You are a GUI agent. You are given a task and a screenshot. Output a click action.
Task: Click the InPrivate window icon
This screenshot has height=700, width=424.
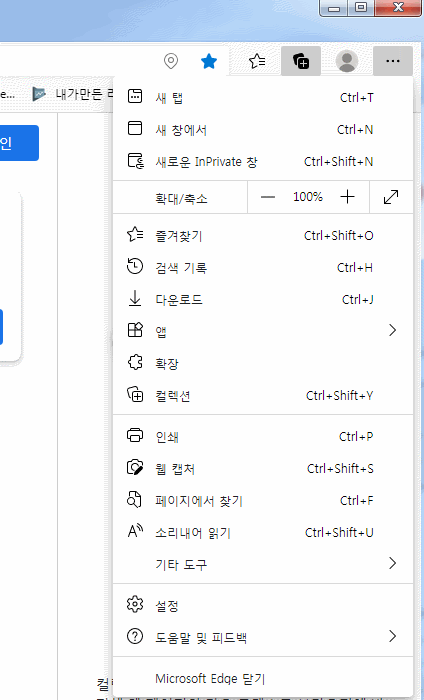coord(136,161)
